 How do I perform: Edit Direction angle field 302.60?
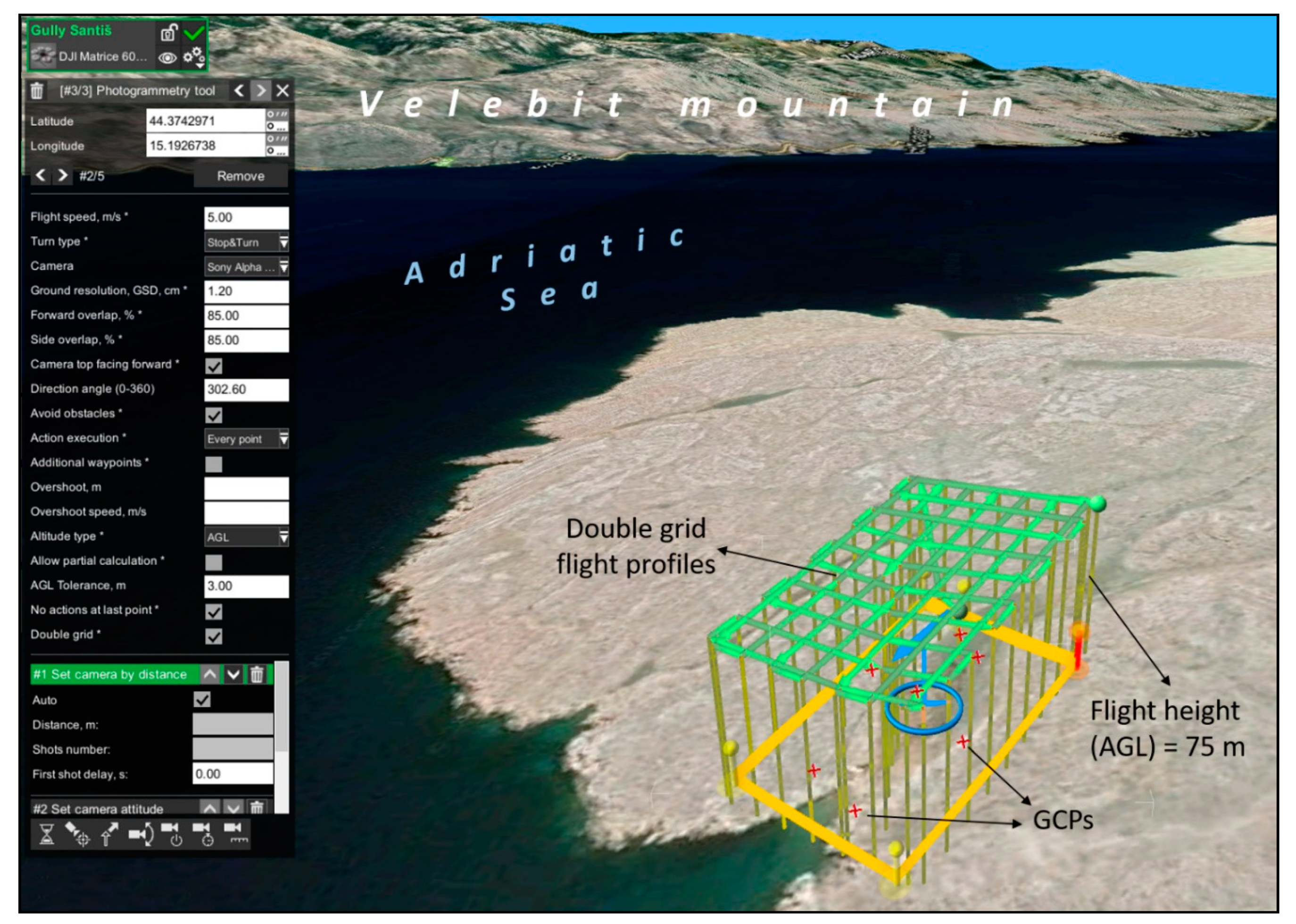(x=247, y=390)
